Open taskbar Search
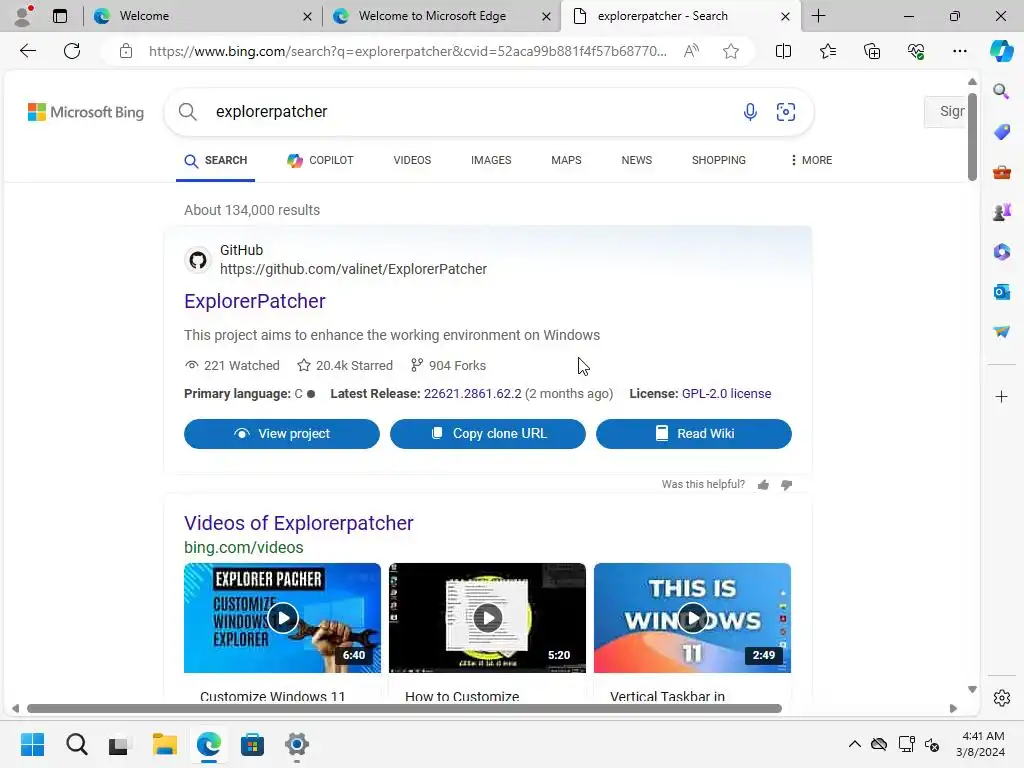1024x768 pixels. (76, 744)
